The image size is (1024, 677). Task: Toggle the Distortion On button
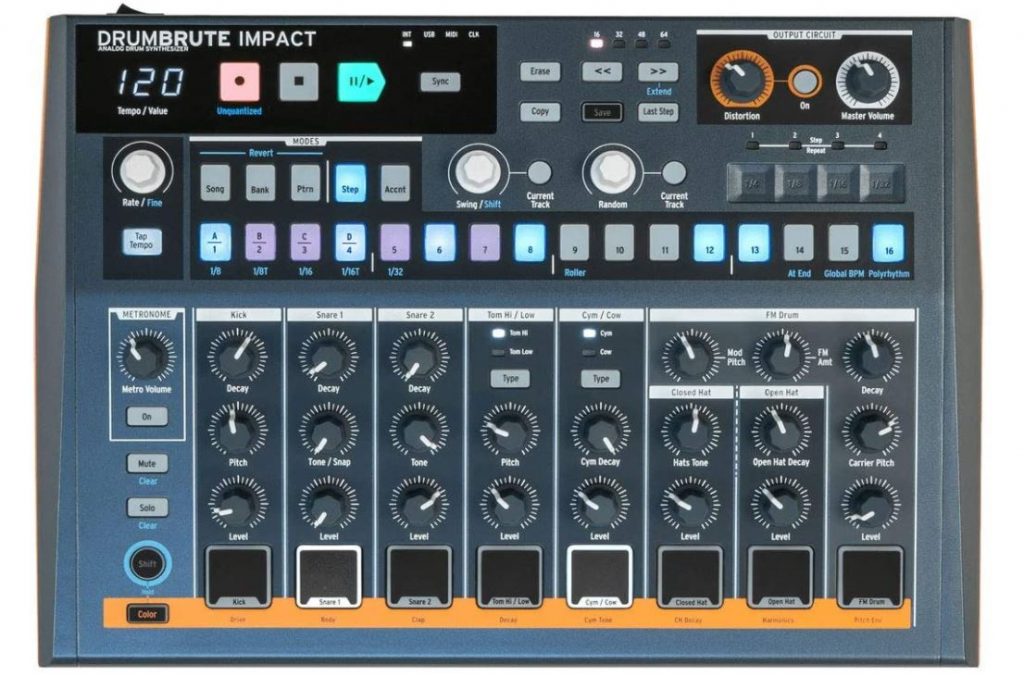[x=805, y=82]
